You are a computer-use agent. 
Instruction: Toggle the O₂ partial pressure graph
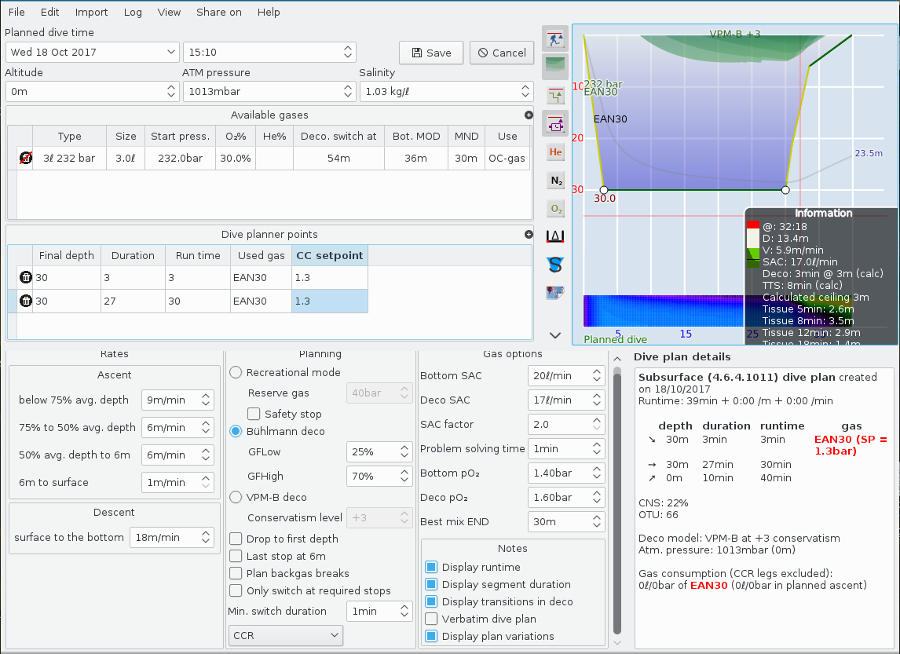(555, 210)
